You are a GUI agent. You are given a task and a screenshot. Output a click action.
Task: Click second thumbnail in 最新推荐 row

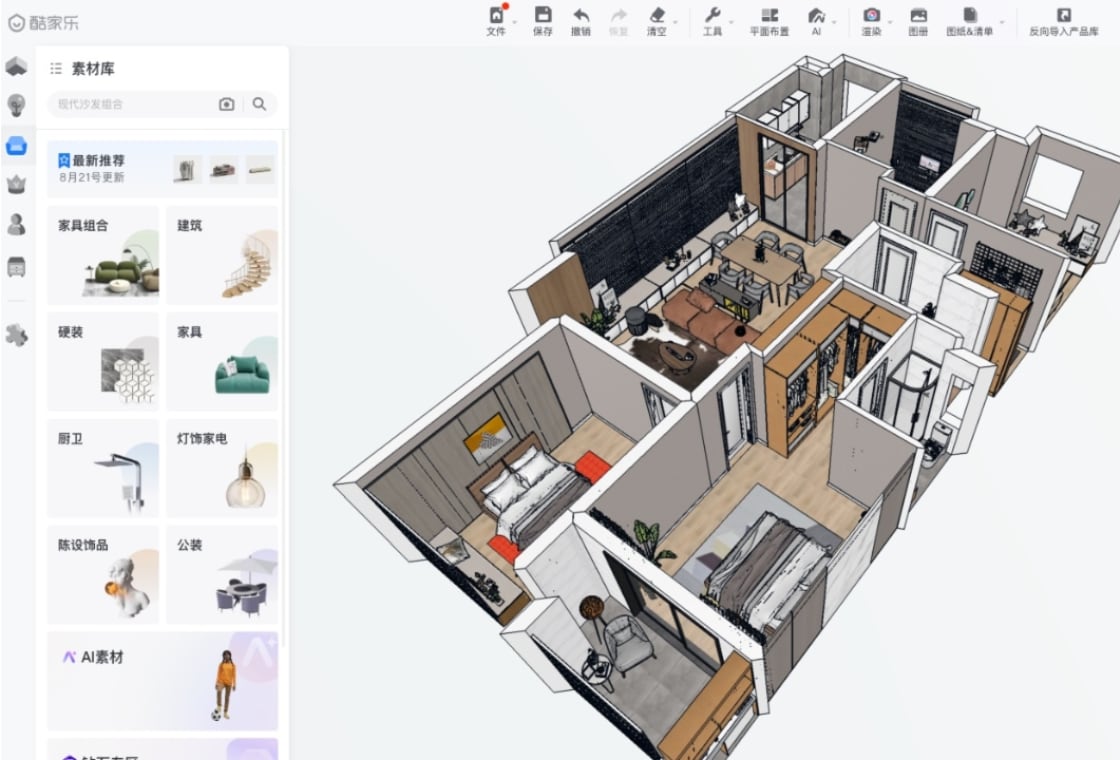coord(224,169)
